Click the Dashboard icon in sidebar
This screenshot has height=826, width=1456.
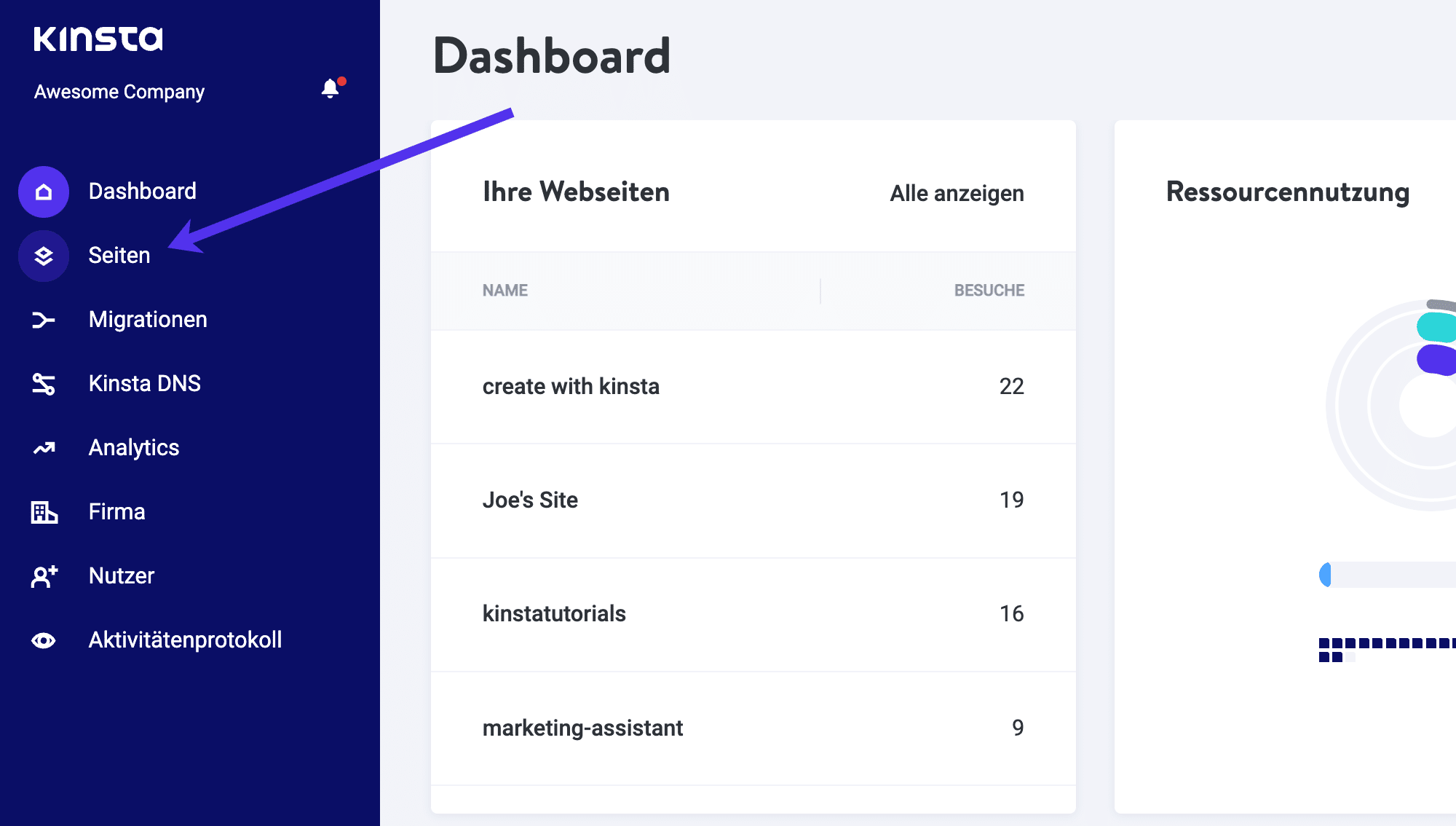[43, 191]
